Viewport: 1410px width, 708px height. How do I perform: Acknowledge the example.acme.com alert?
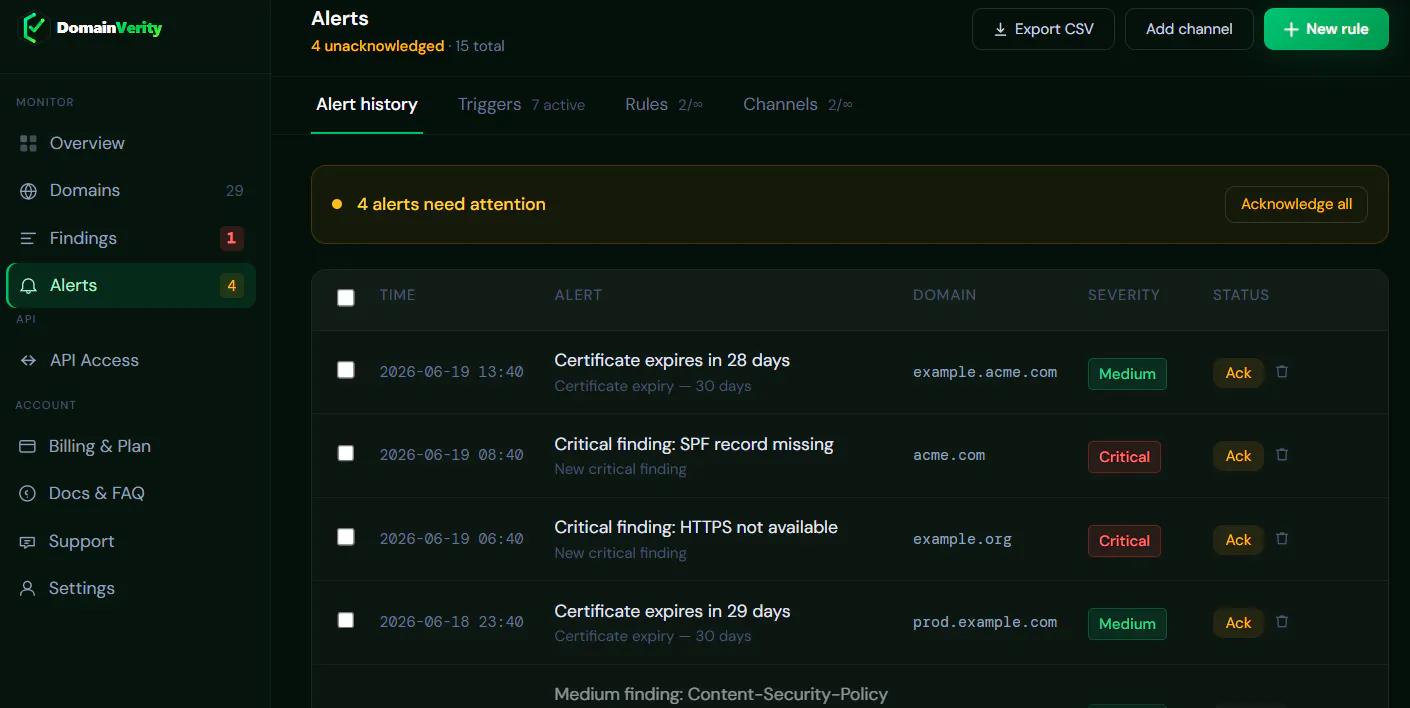coord(1238,373)
